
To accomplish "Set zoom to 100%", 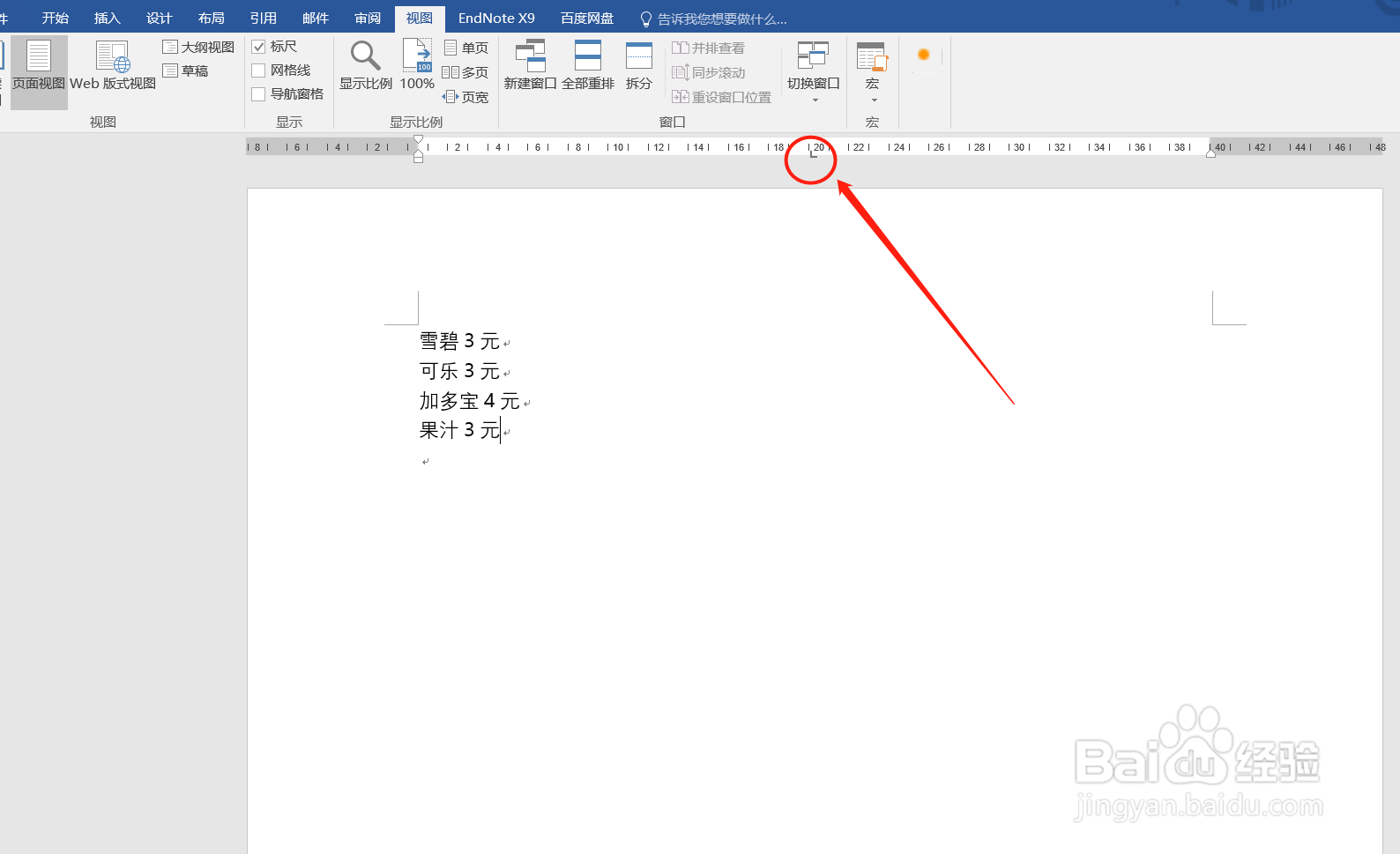I will pos(417,66).
